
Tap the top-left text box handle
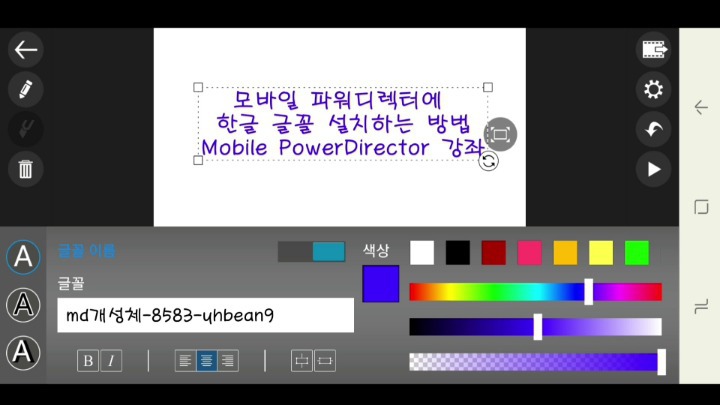pos(198,87)
